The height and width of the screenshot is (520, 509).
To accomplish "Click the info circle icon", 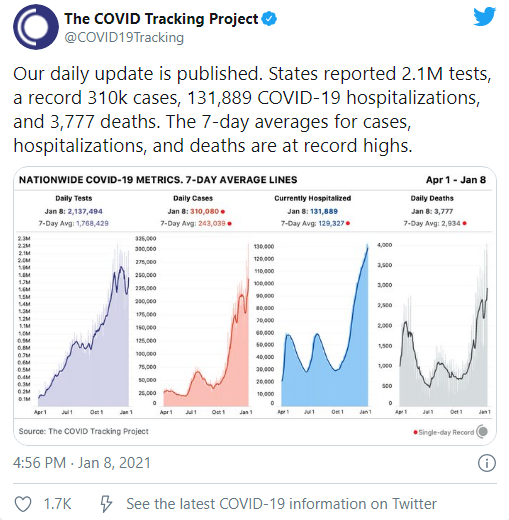I will click(x=487, y=463).
